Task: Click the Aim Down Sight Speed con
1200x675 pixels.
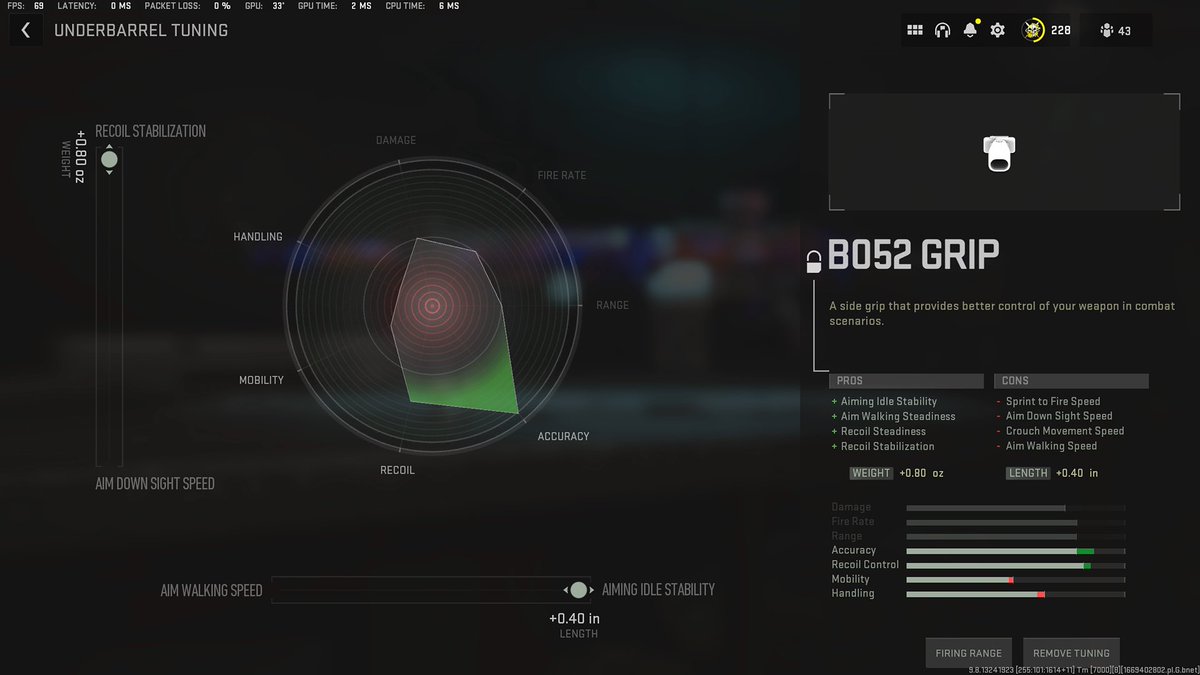Action: pos(1059,416)
